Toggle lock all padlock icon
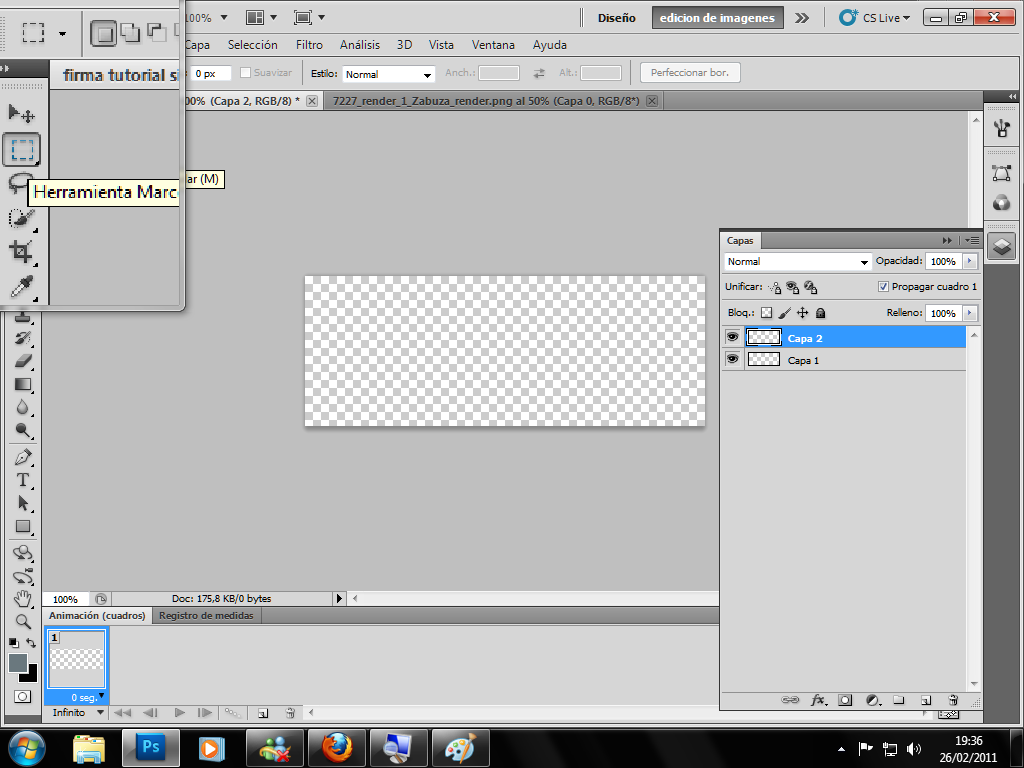 821,313
